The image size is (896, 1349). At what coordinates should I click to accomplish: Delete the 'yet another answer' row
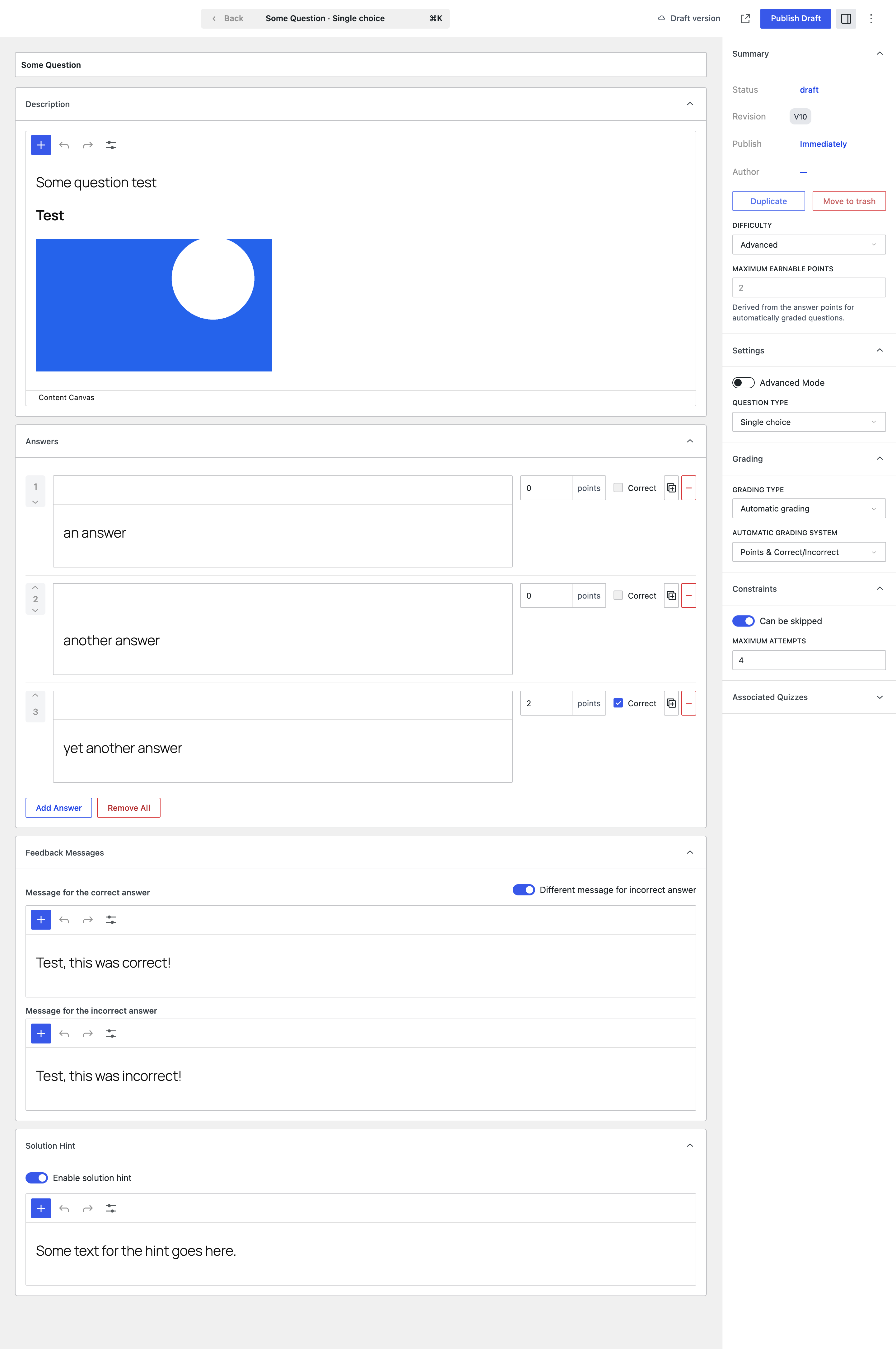688,703
